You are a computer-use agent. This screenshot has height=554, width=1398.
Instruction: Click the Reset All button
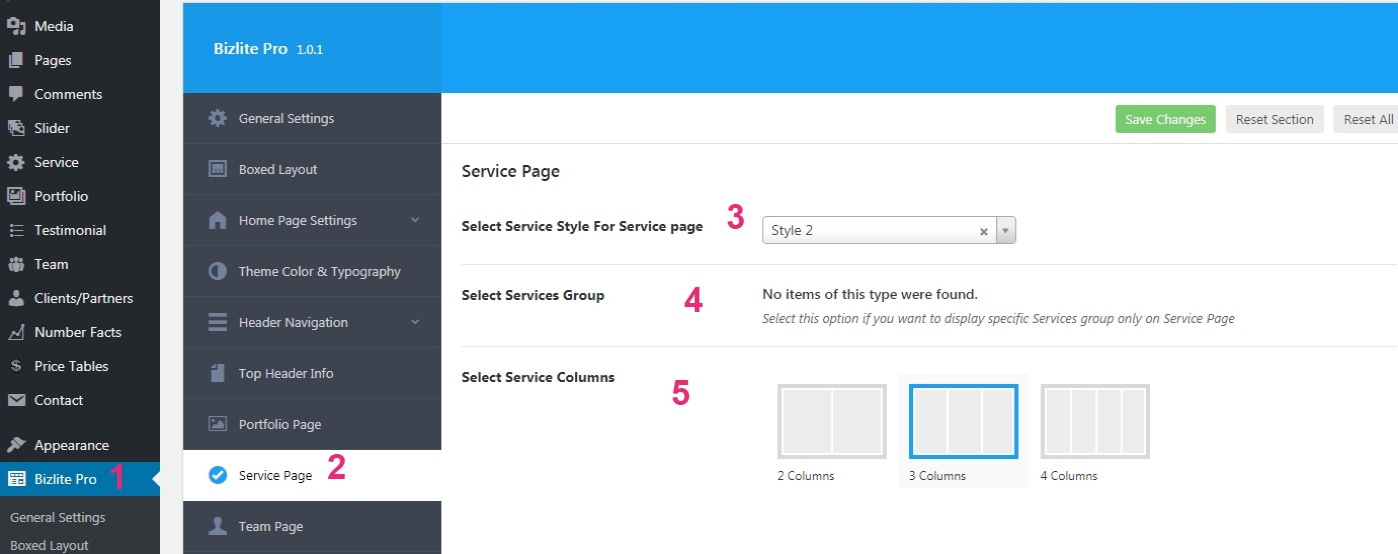click(x=1367, y=119)
